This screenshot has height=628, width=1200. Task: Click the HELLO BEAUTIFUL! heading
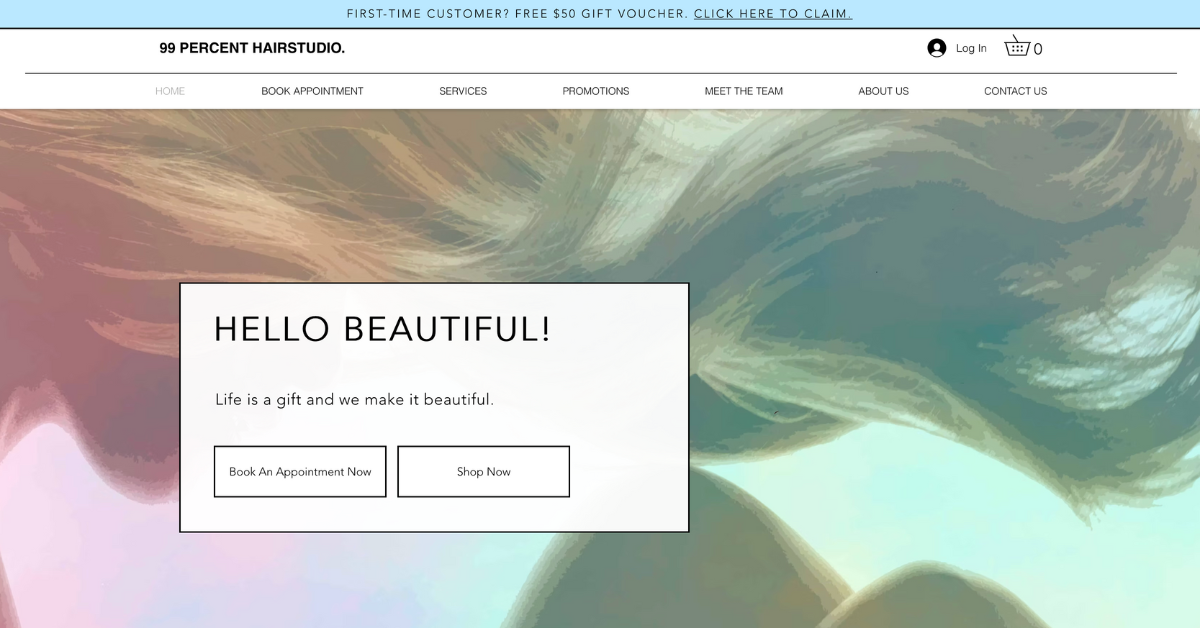tap(382, 329)
